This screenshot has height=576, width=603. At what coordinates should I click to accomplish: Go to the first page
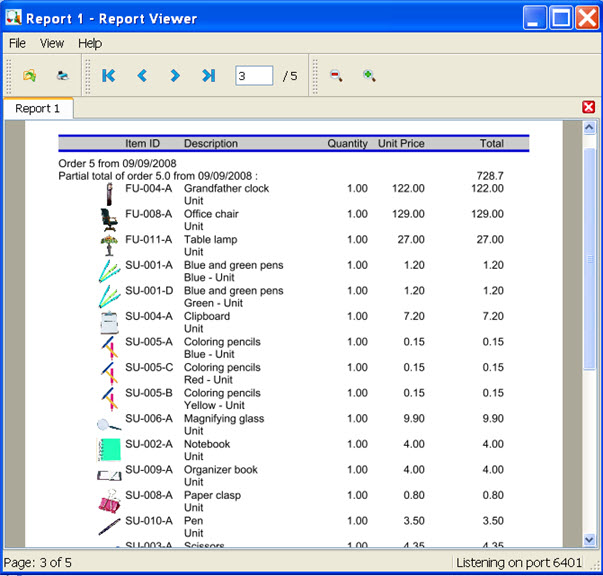(109, 75)
